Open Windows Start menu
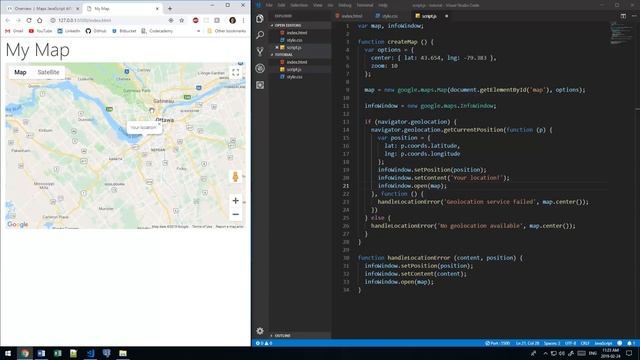Image resolution: width=640 pixels, height=360 pixels. [x=8, y=353]
